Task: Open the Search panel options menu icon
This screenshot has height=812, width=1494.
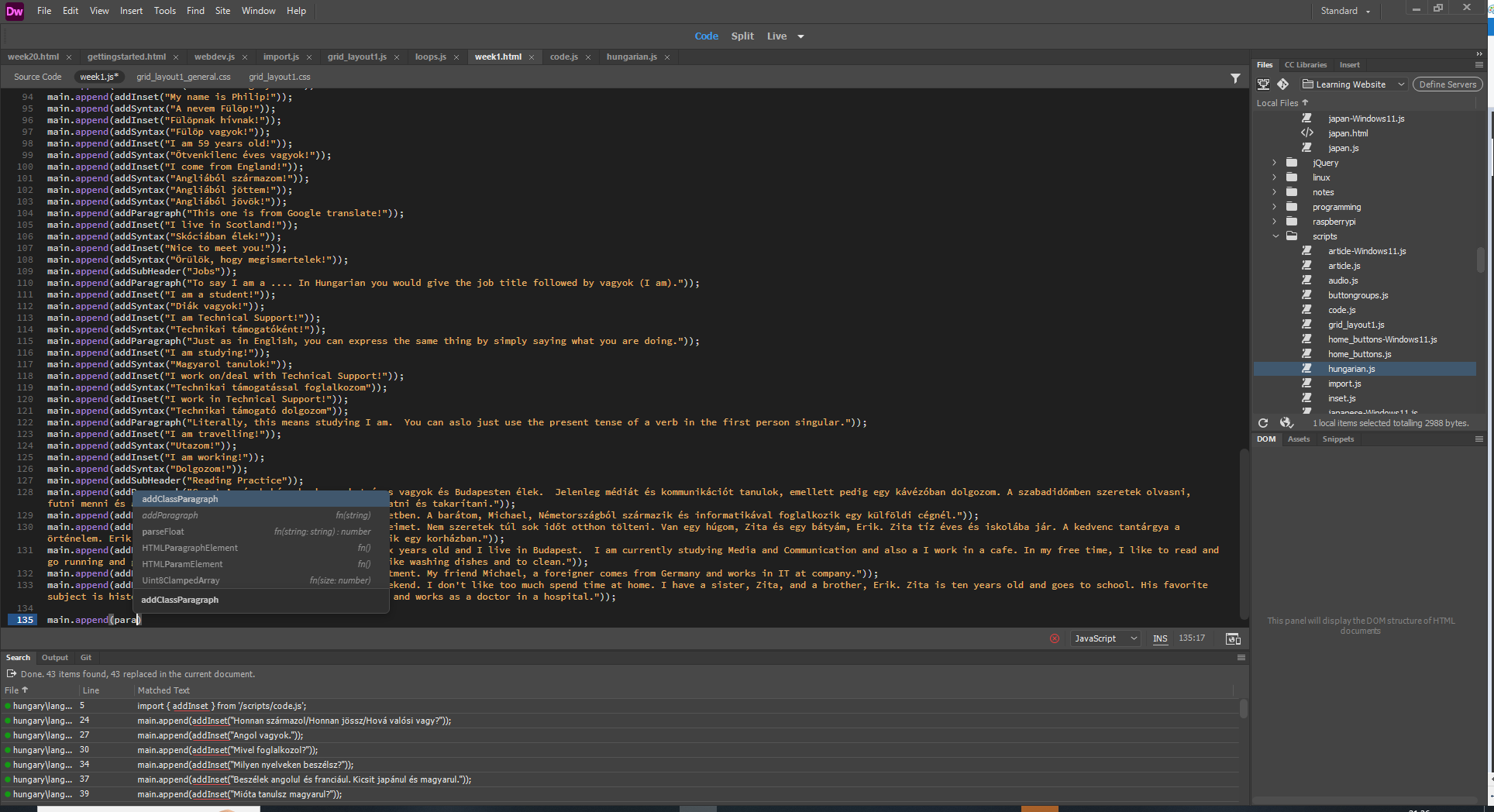Action: 1241,658
